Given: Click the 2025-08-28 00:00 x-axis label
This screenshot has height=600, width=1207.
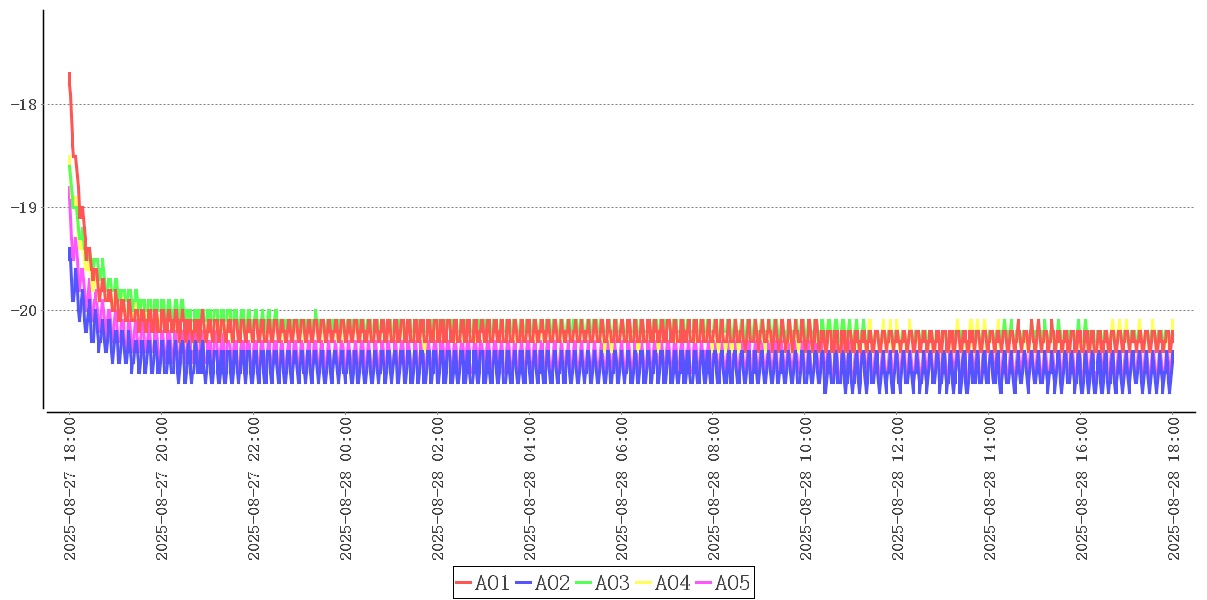Looking at the screenshot, I should tap(346, 489).
